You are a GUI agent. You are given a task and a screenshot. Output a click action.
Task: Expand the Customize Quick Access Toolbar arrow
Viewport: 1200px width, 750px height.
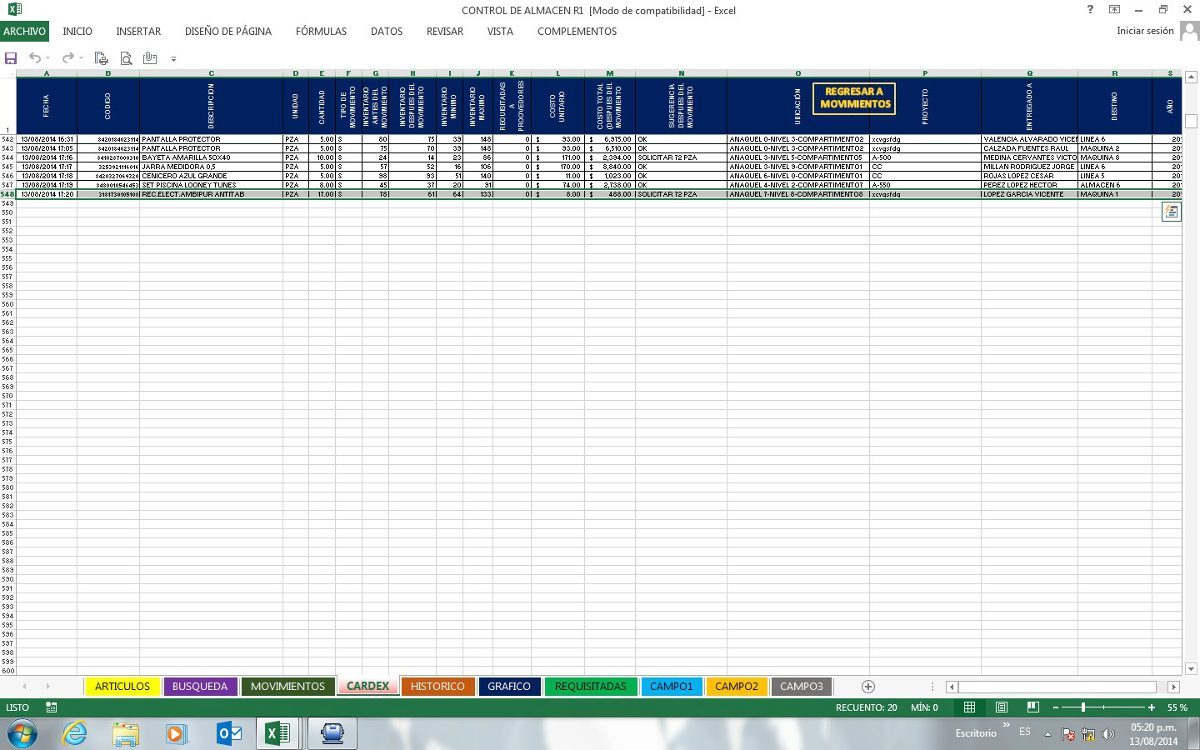(174, 59)
